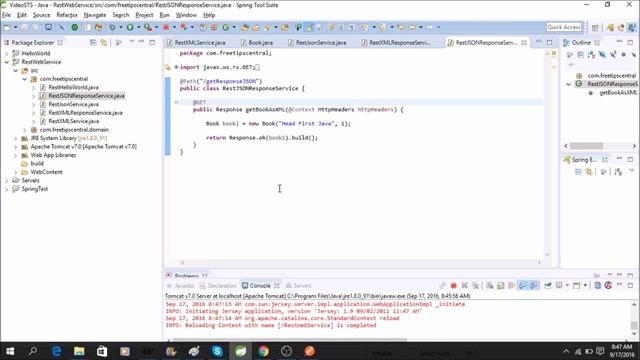Open Skype from taskbar
The width and height of the screenshot is (640, 360).
pos(217,351)
